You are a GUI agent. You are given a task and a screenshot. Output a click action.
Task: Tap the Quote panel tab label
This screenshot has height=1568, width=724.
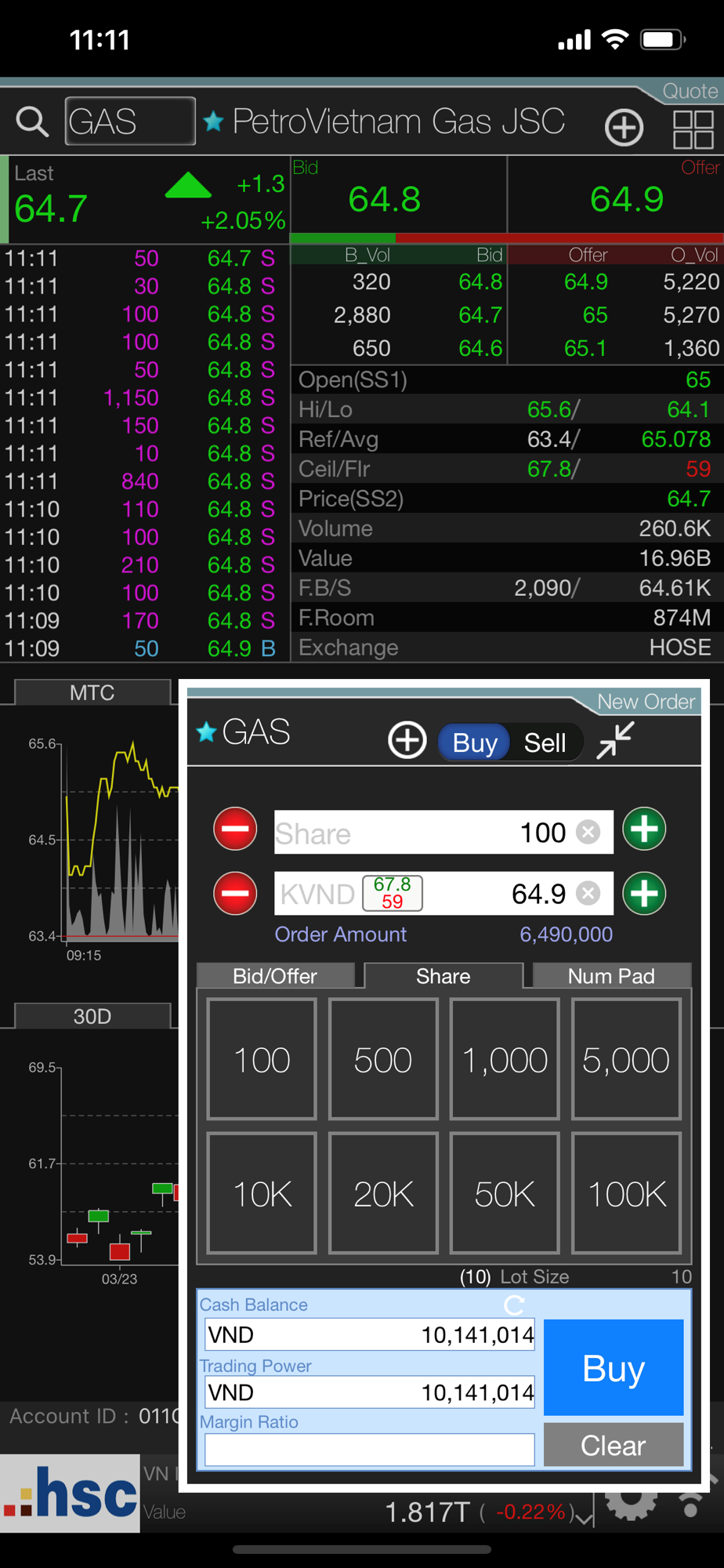click(x=690, y=91)
